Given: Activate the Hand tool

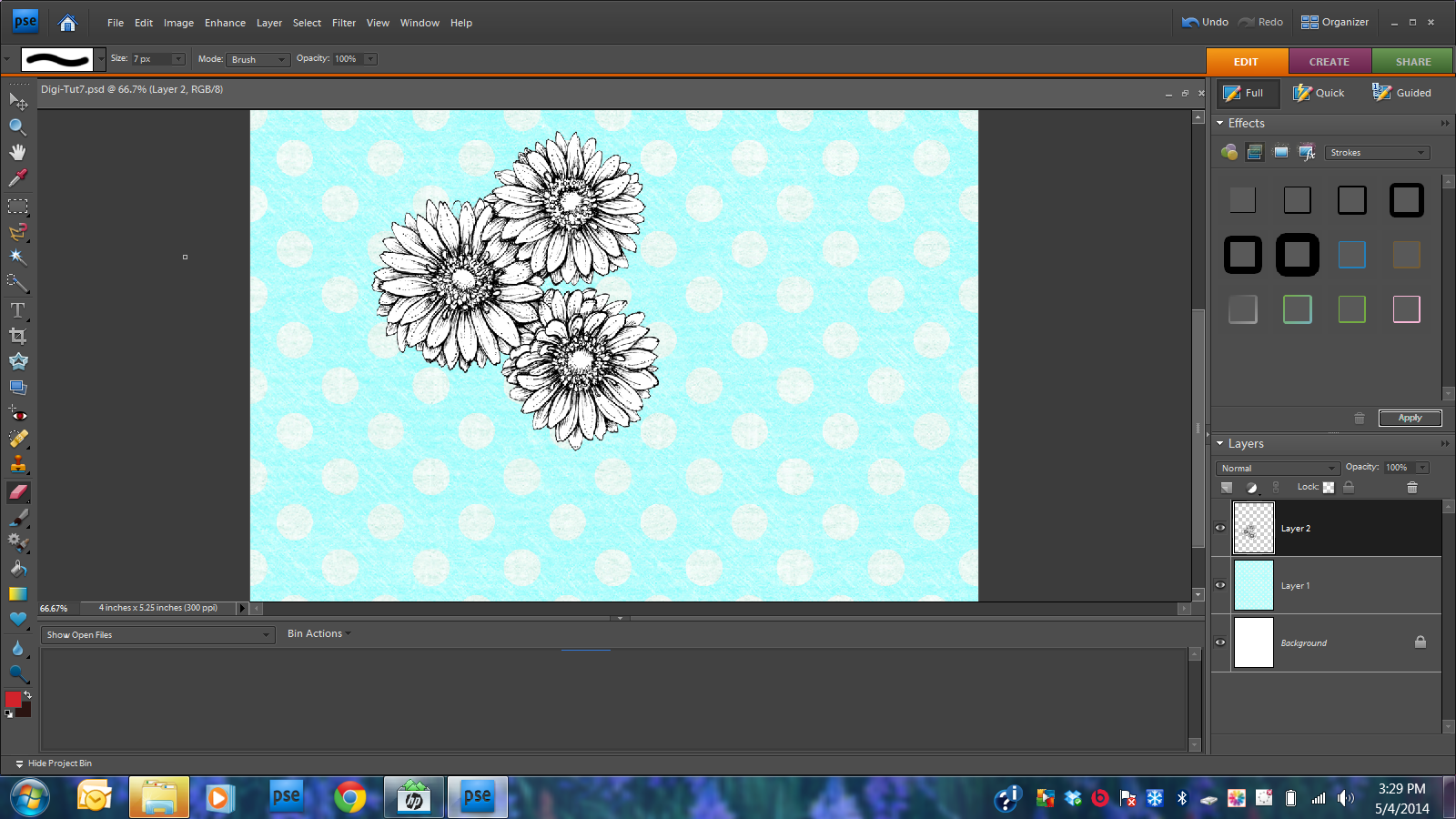Looking at the screenshot, I should [17, 152].
